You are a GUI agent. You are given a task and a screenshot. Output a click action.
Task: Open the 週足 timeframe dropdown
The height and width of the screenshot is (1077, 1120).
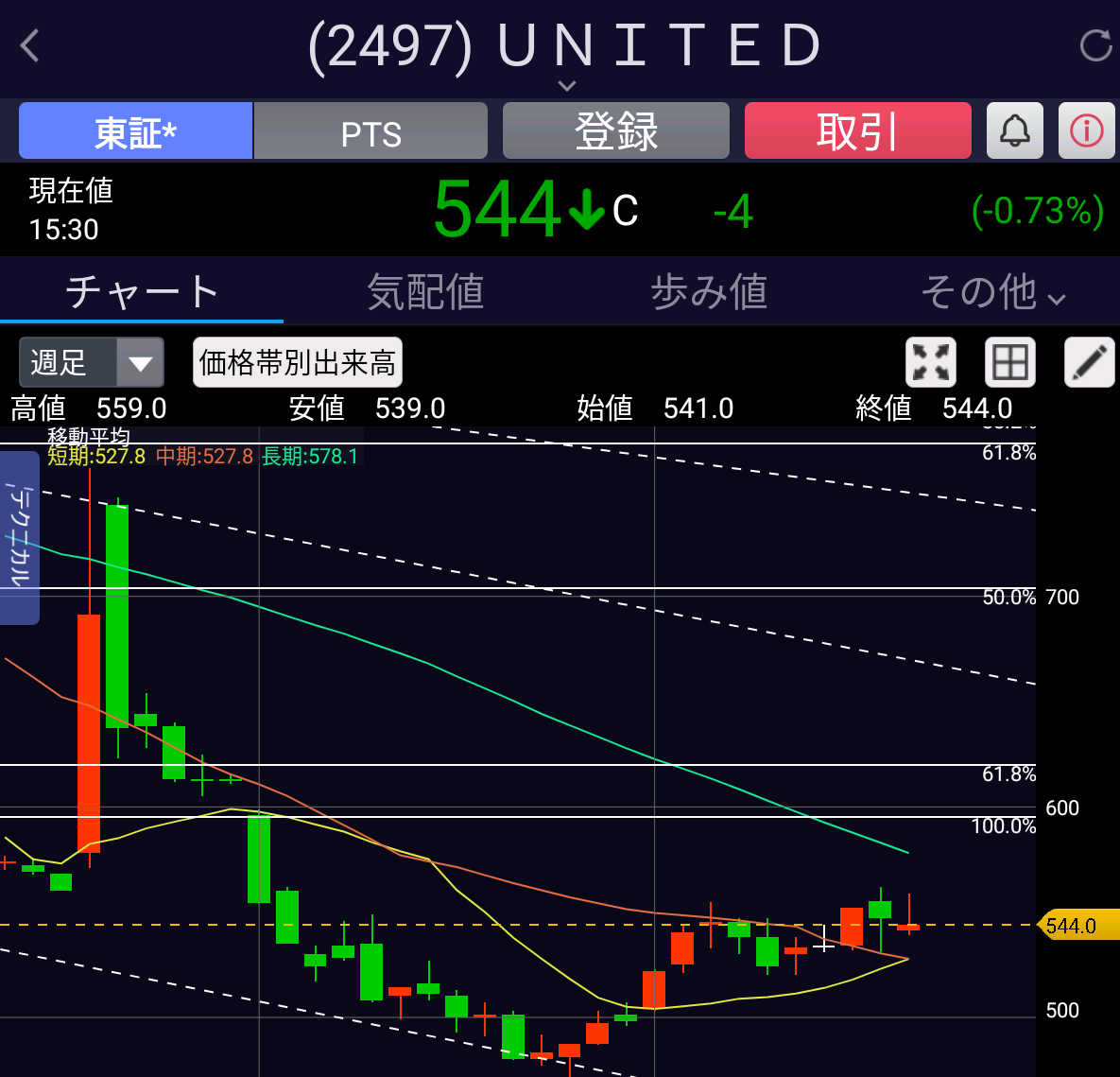91,362
